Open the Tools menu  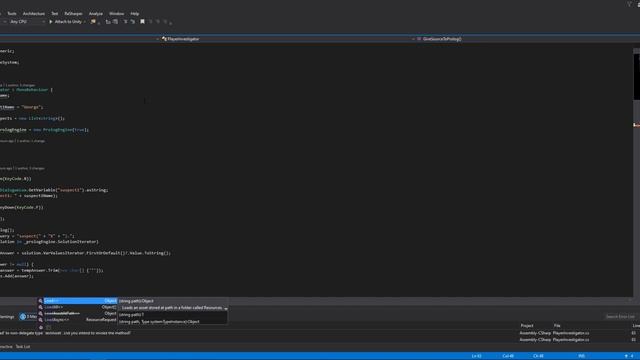(12, 13)
